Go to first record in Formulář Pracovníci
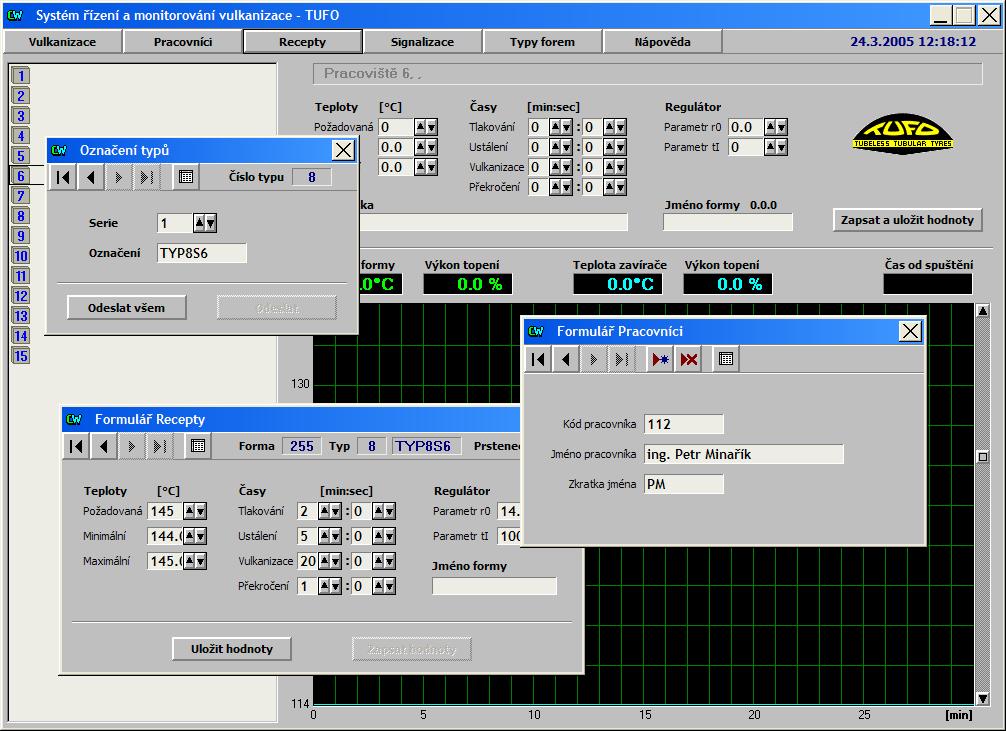The image size is (1006, 731). [539, 360]
